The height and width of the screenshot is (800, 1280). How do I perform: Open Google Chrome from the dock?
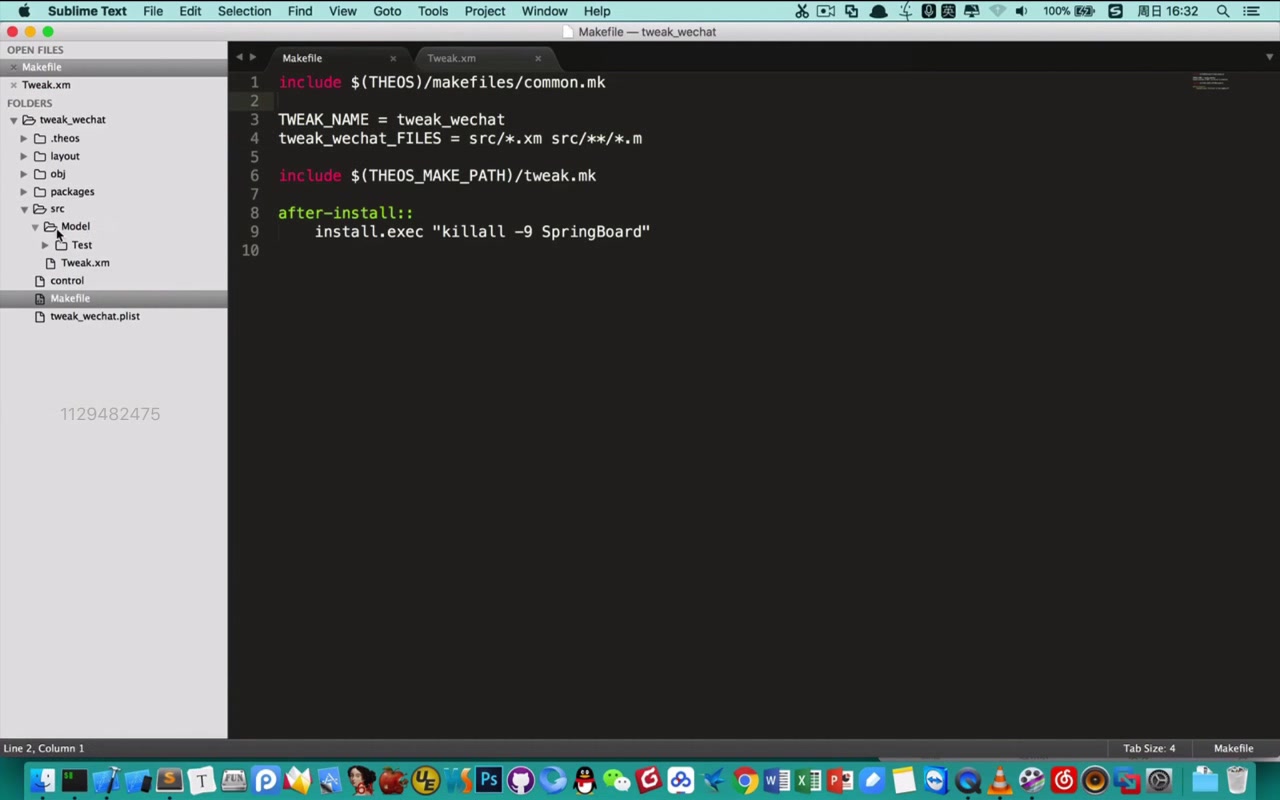pyautogui.click(x=745, y=781)
